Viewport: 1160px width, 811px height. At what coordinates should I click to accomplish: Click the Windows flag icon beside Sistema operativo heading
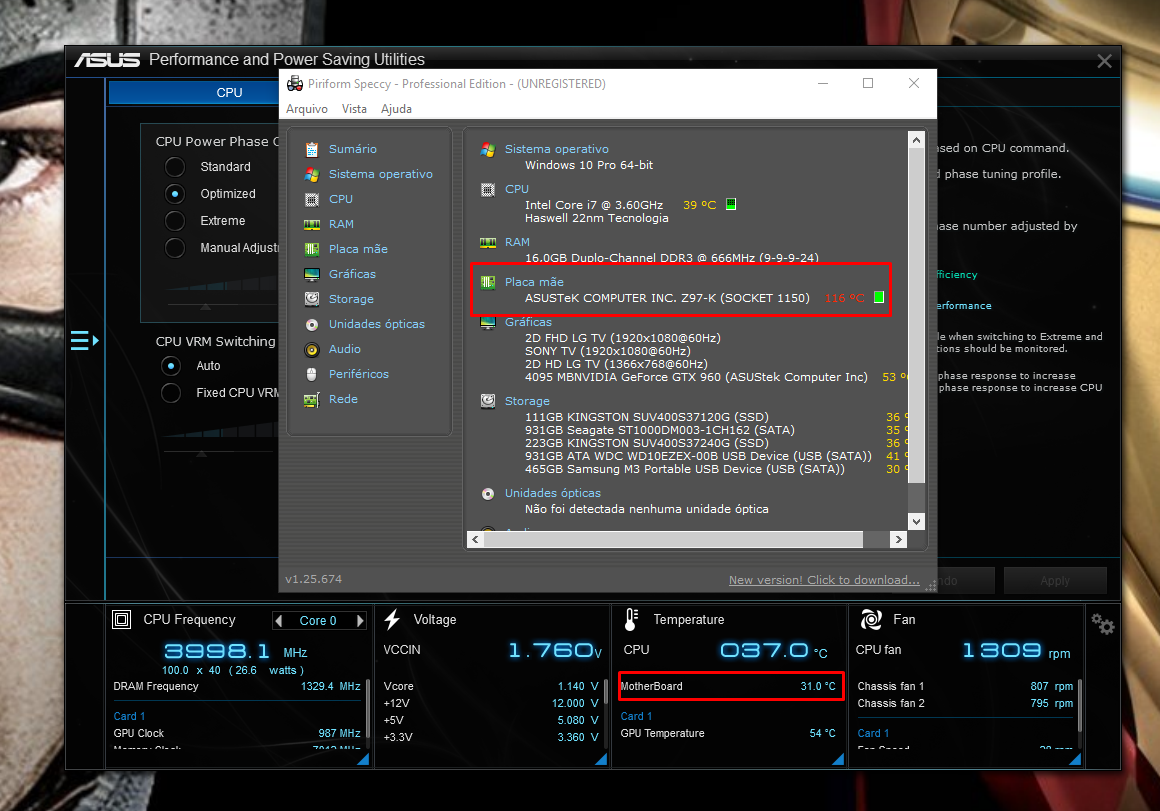[488, 149]
